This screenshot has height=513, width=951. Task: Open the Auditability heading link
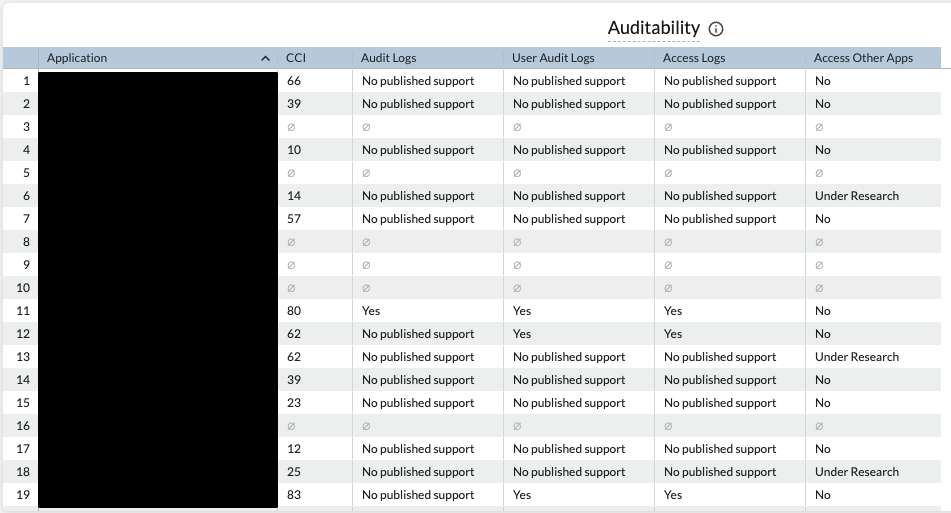pyautogui.click(x=654, y=28)
